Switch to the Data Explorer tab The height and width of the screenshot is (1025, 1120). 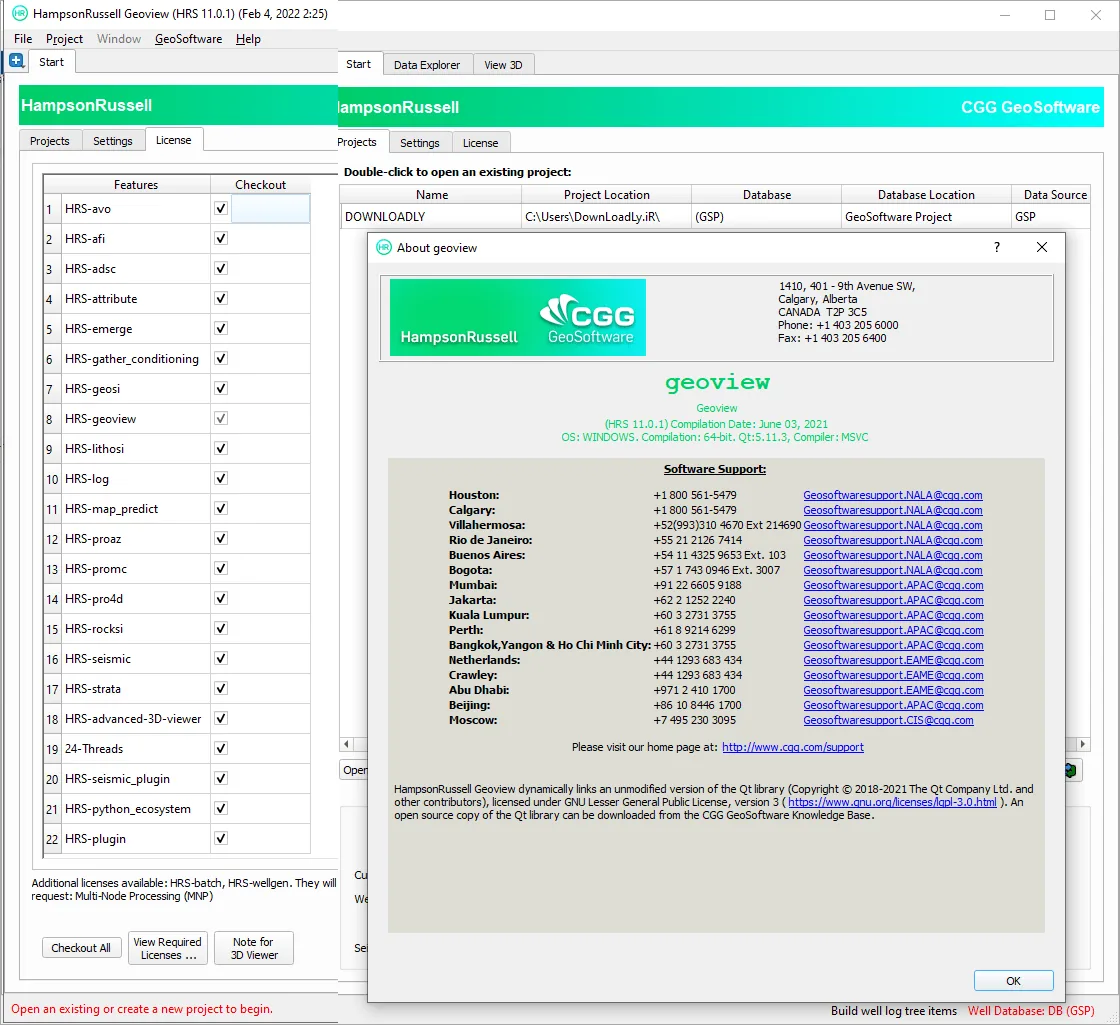coord(427,65)
